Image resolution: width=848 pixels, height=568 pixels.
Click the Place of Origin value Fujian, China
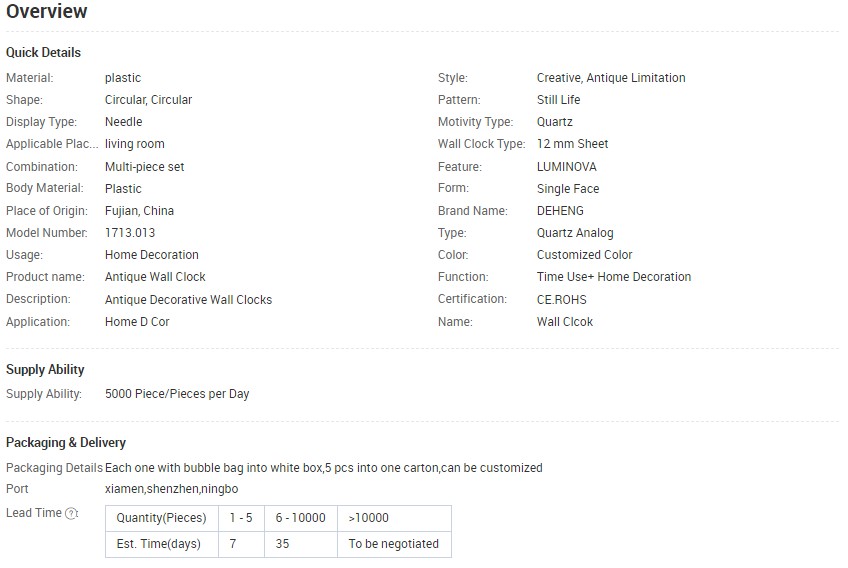(140, 210)
